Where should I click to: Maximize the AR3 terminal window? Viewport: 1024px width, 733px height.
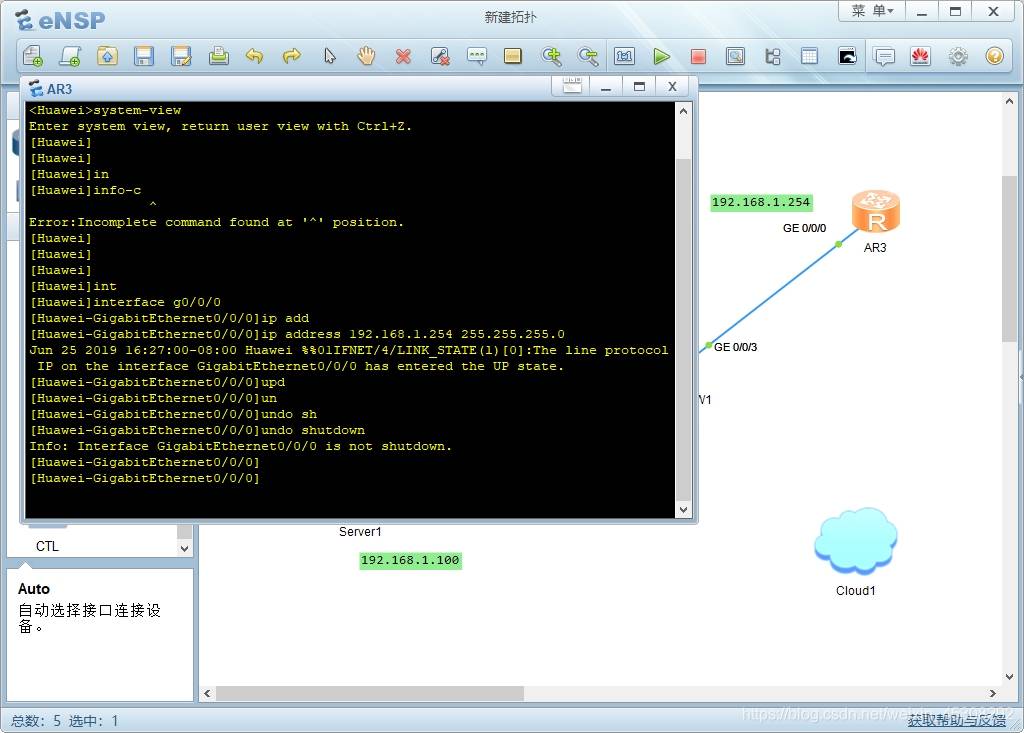(639, 86)
